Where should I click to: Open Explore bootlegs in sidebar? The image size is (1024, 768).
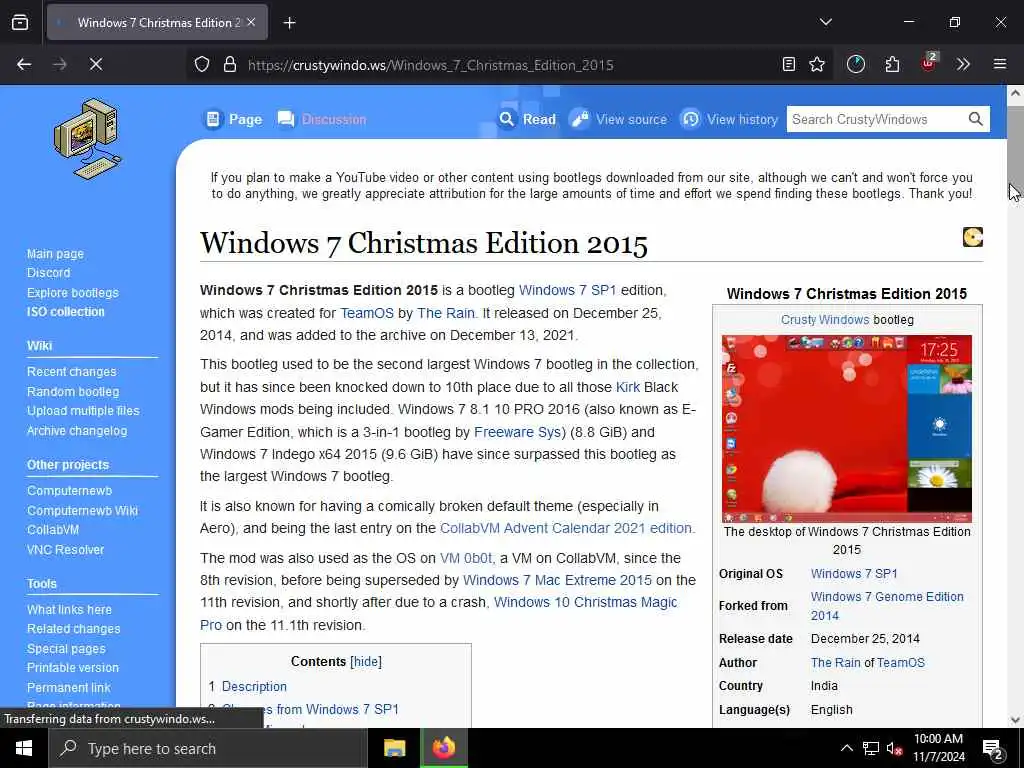[x=72, y=292]
